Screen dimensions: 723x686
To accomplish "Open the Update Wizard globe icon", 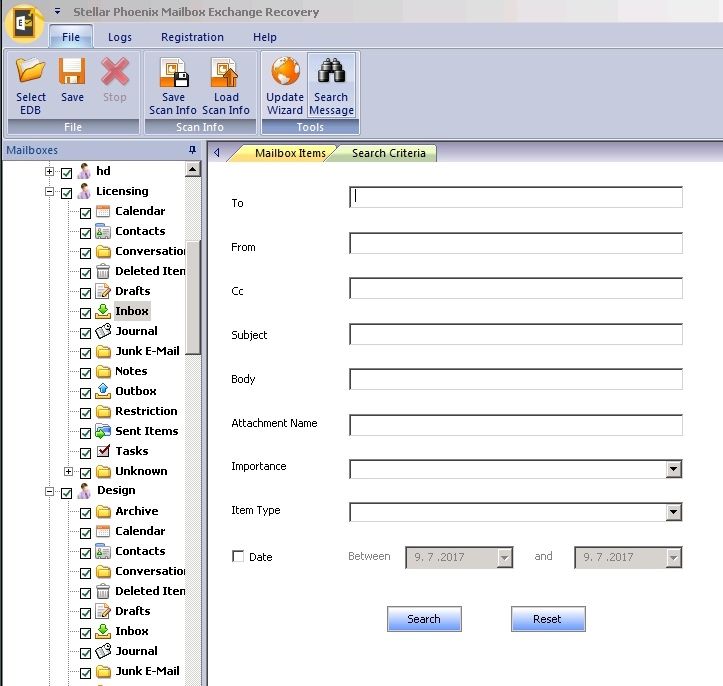I will 285,71.
